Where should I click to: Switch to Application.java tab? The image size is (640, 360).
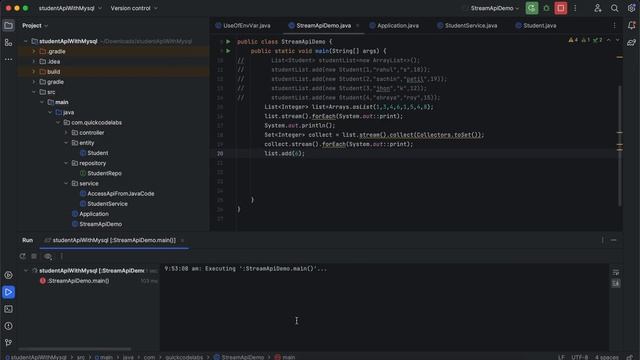click(x=394, y=26)
